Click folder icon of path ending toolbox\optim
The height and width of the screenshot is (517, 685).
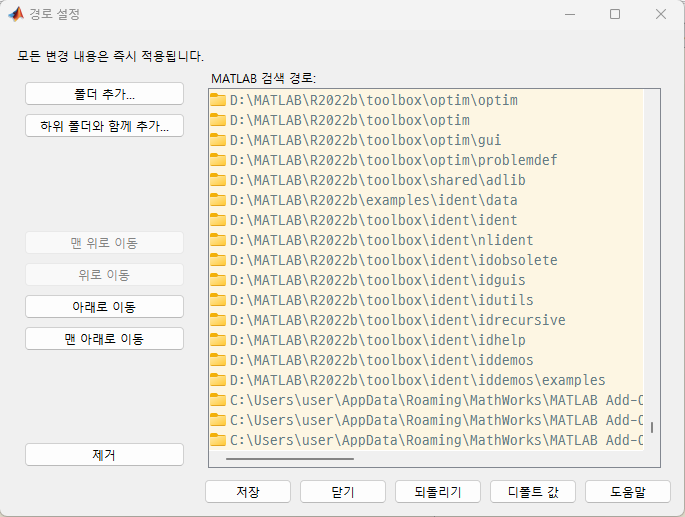coord(218,120)
